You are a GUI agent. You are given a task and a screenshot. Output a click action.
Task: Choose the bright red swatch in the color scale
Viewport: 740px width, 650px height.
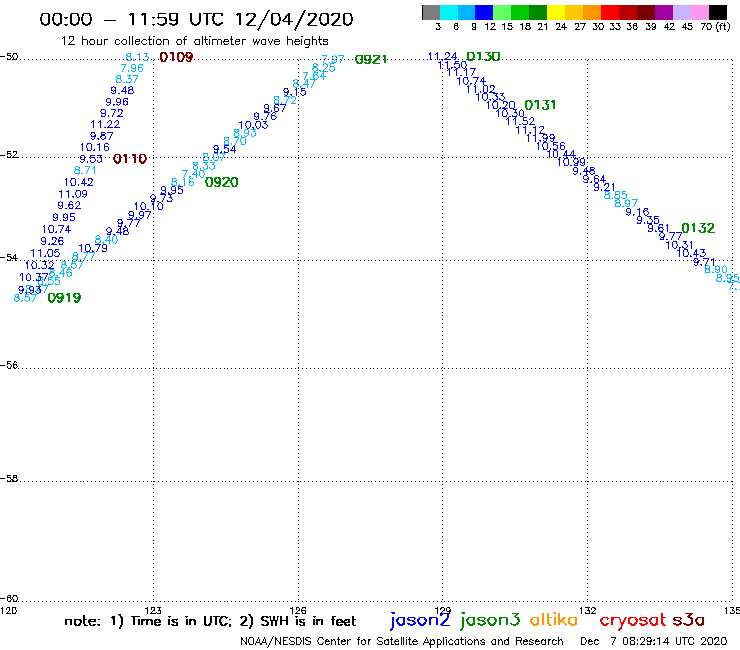tap(610, 12)
